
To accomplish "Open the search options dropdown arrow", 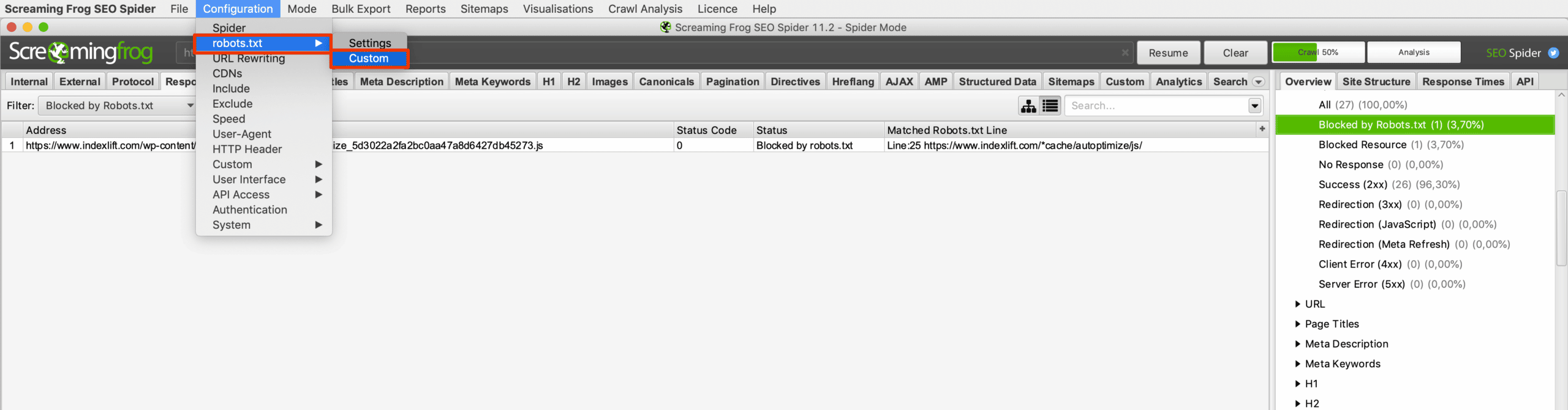I will 1255,106.
